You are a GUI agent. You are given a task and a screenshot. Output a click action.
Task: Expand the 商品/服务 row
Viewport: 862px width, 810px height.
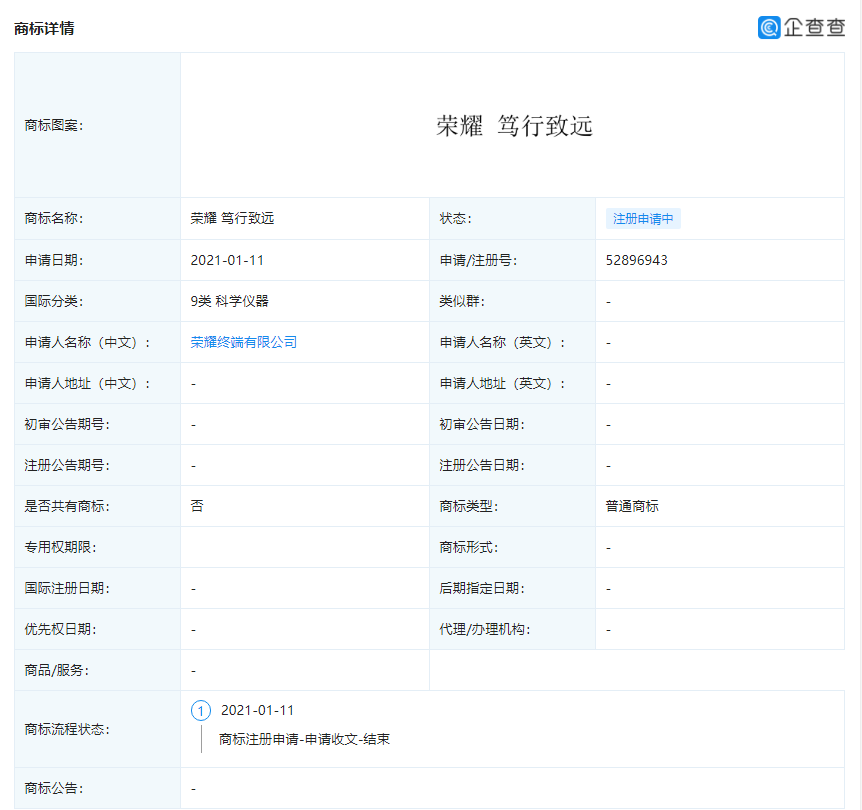[x=193, y=670]
